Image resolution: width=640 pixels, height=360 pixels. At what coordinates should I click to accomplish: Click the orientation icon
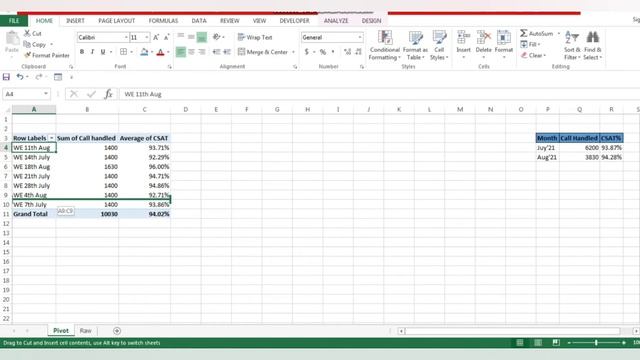point(217,37)
